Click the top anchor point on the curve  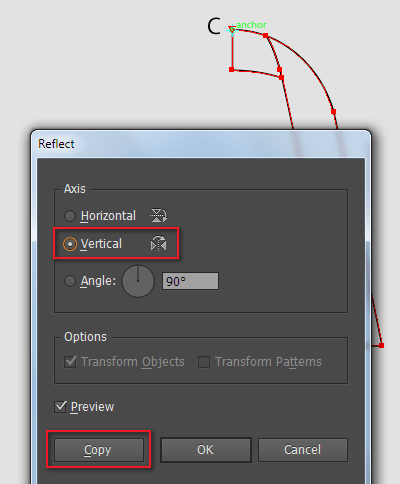(x=265, y=35)
